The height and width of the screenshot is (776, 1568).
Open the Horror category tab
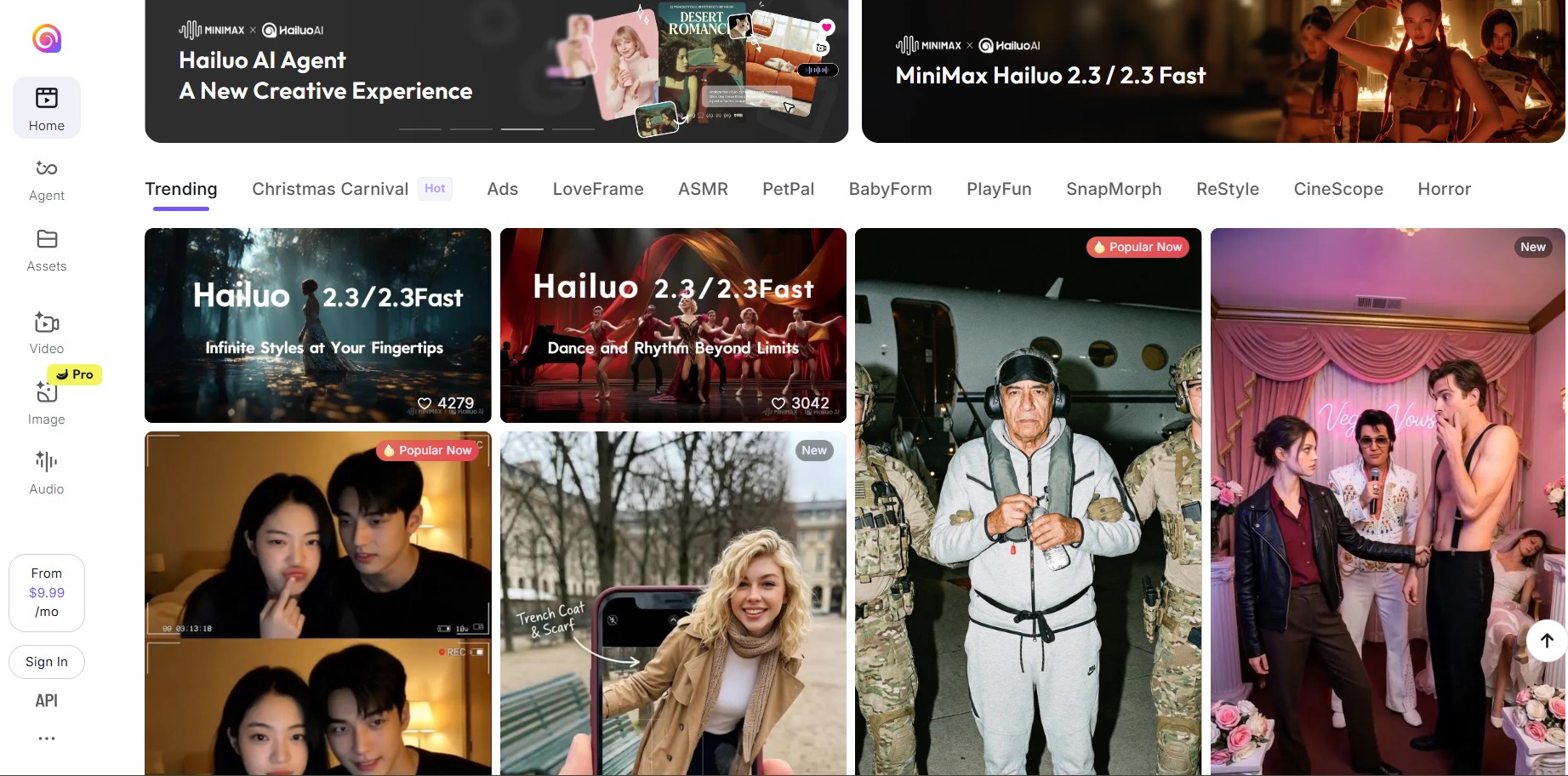coord(1444,189)
